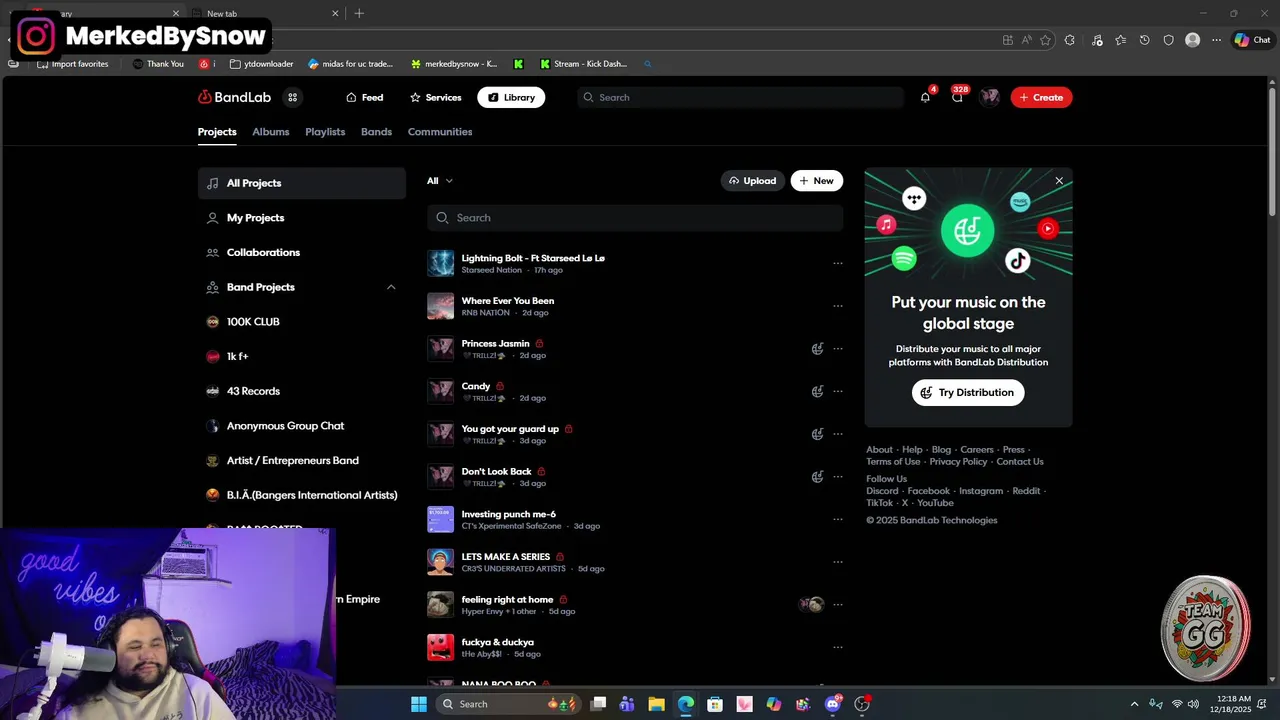This screenshot has height=720, width=1280.
Task: Open the Services menu
Action: pyautogui.click(x=435, y=97)
